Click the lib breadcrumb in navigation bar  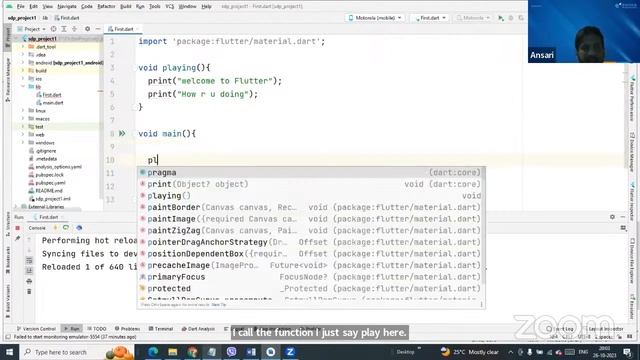click(x=45, y=18)
